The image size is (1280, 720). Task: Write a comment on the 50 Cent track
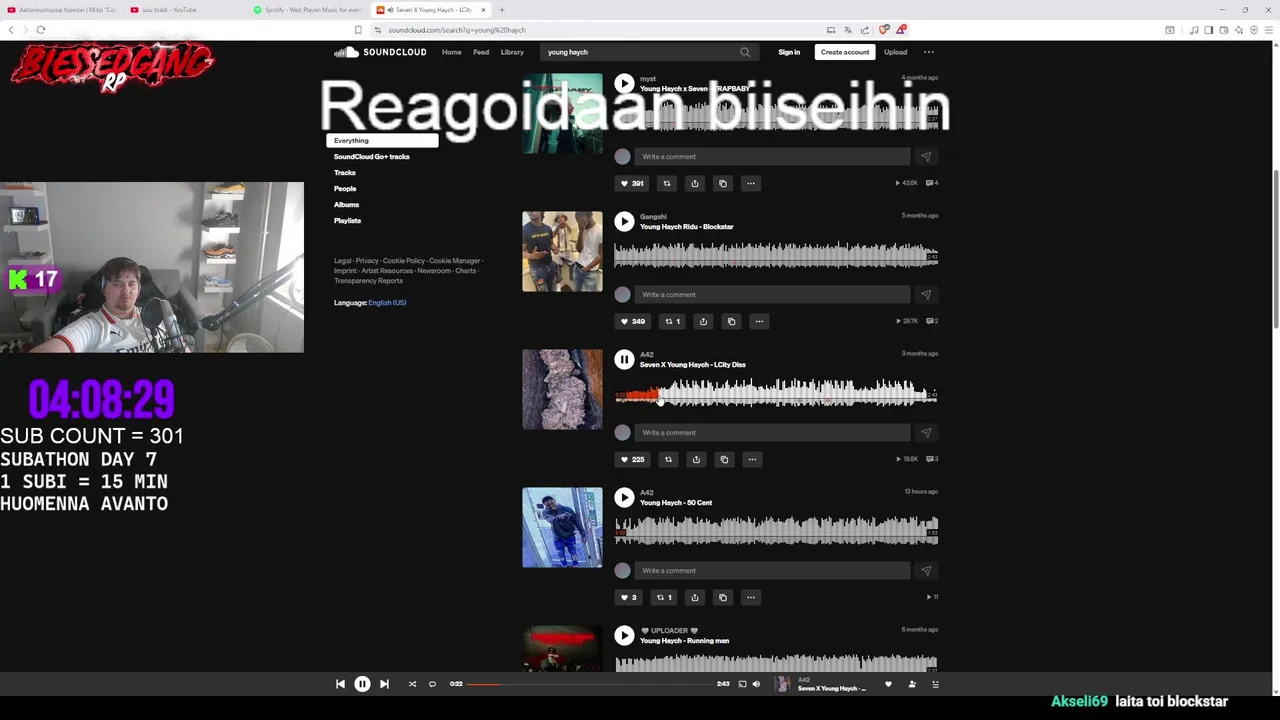point(773,571)
